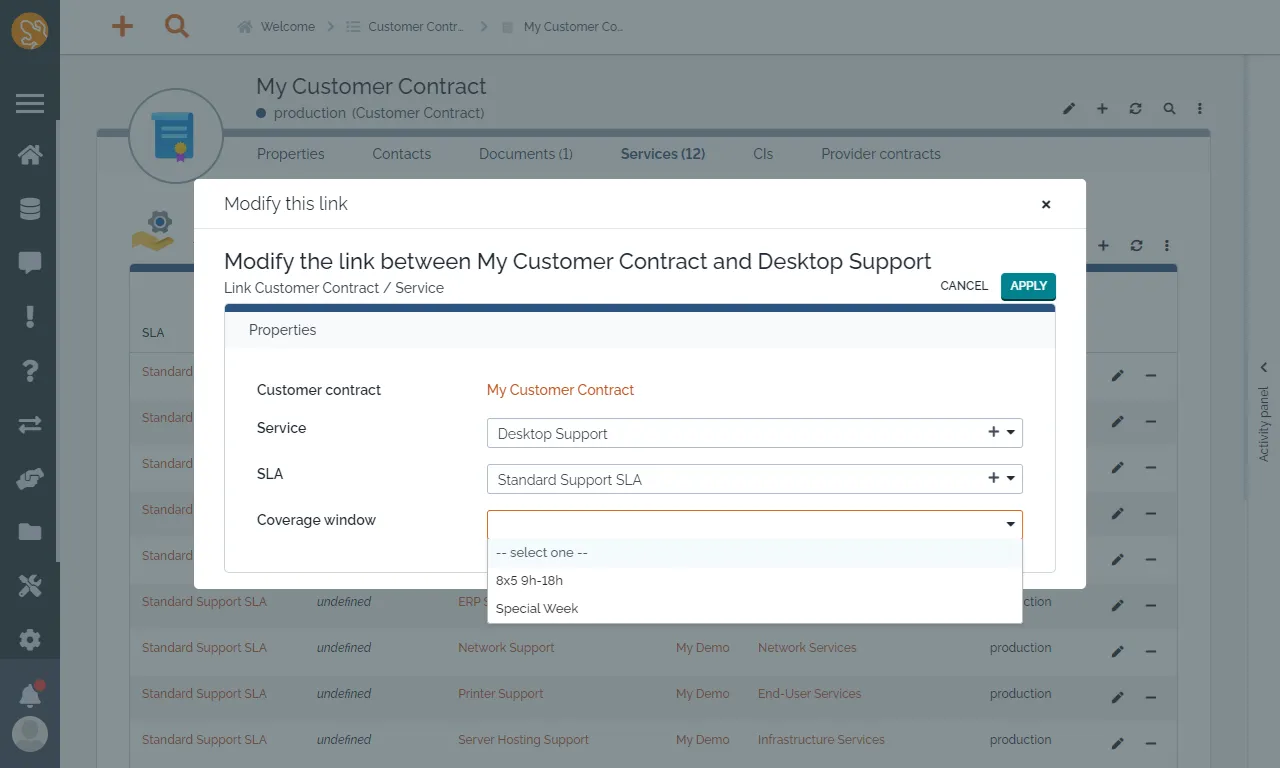
Task: Open the tools wrench icon in sidebar
Action: click(30, 586)
